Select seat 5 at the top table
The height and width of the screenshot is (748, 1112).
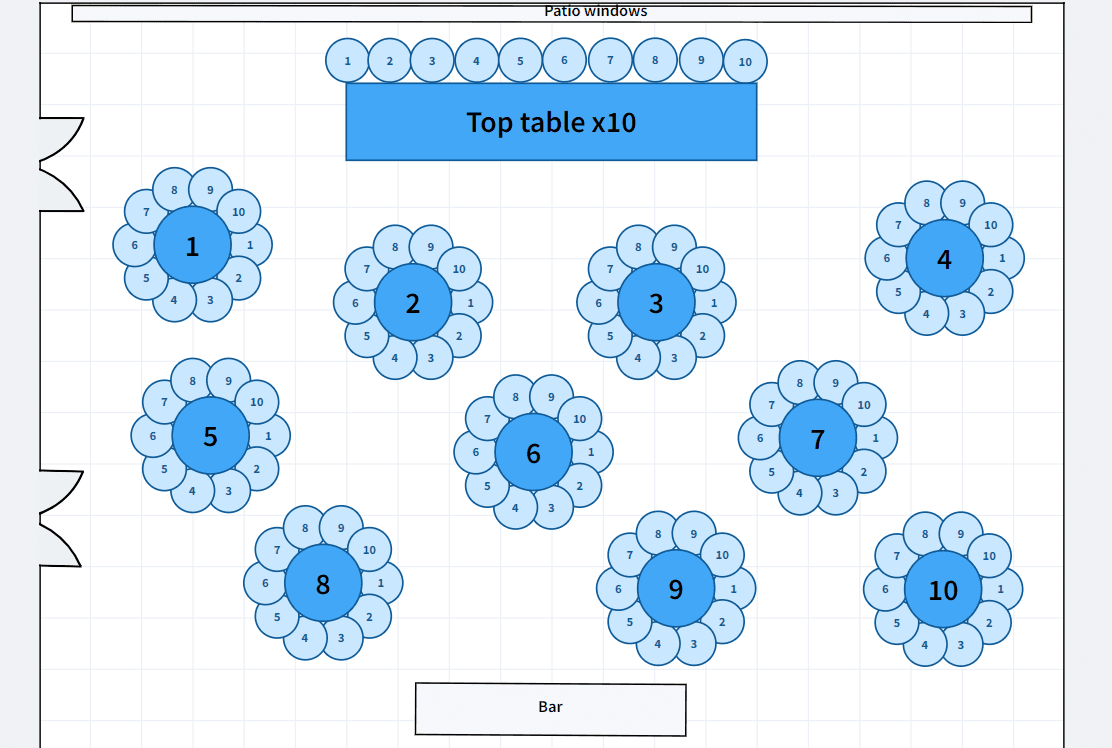point(521,61)
